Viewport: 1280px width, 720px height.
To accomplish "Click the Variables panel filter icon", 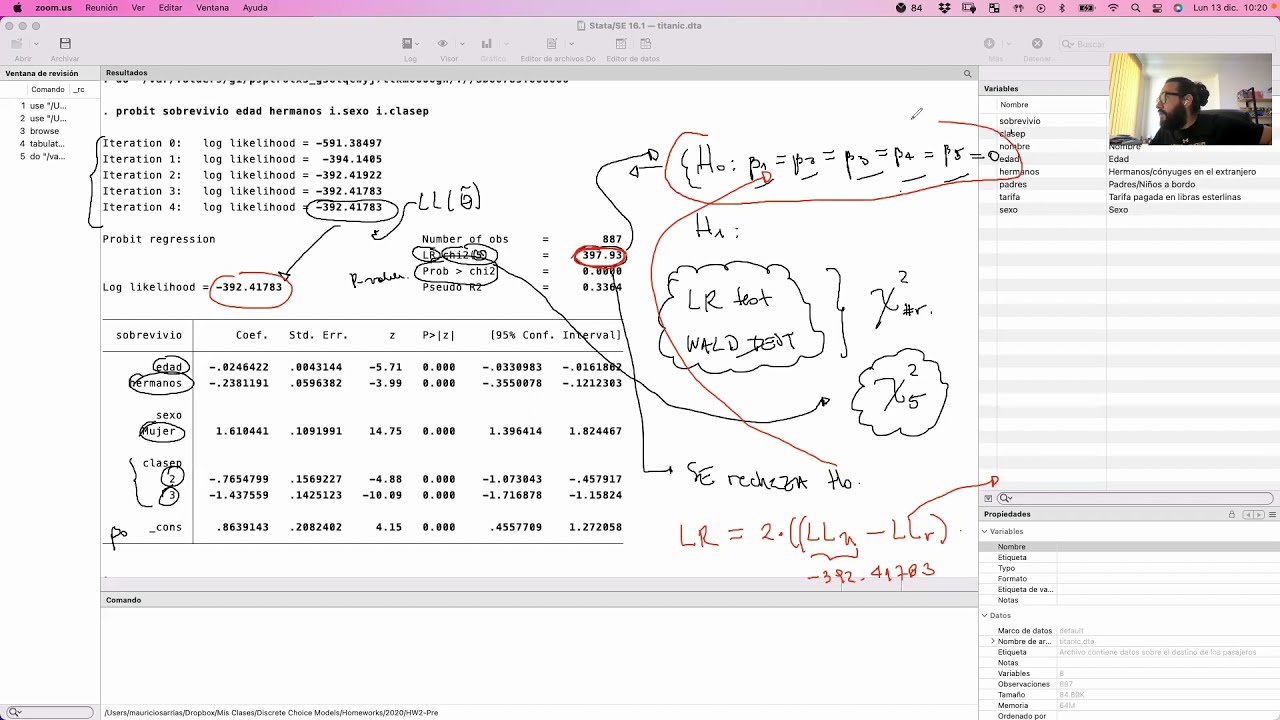I will coord(988,498).
